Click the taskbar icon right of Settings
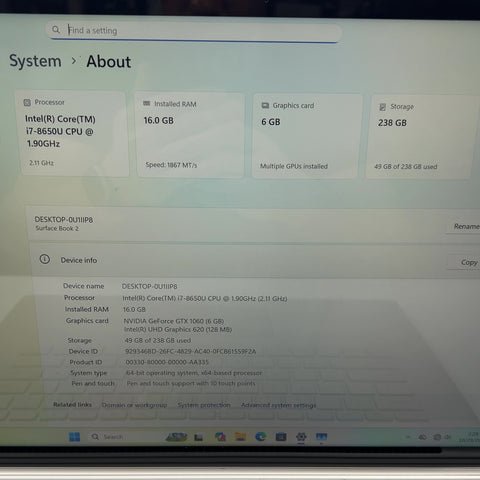The width and height of the screenshot is (480, 480). point(322,437)
